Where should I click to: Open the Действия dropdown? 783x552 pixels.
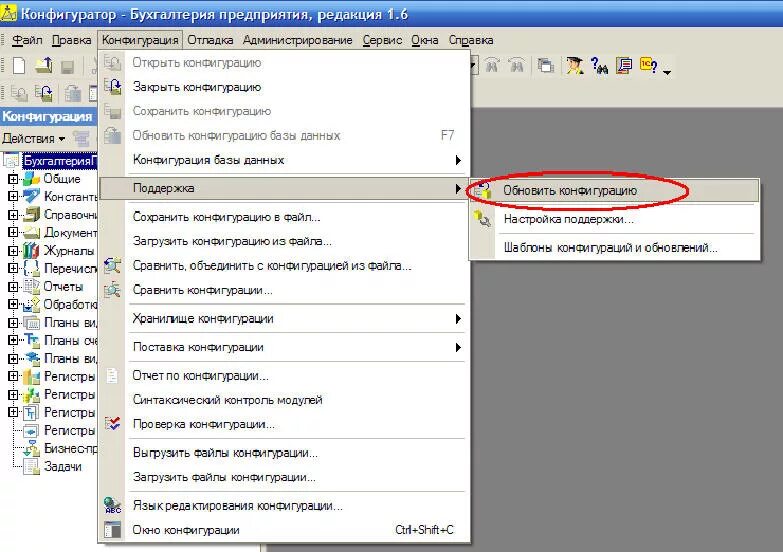click(33, 138)
